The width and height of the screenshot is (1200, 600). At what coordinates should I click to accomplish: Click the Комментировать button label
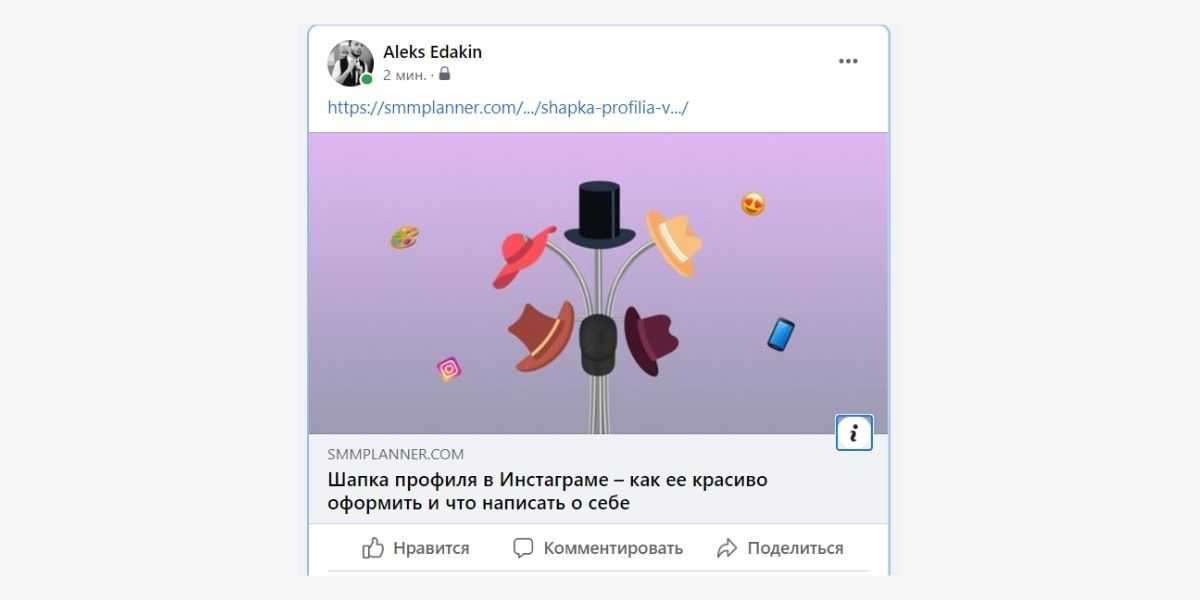click(x=613, y=548)
